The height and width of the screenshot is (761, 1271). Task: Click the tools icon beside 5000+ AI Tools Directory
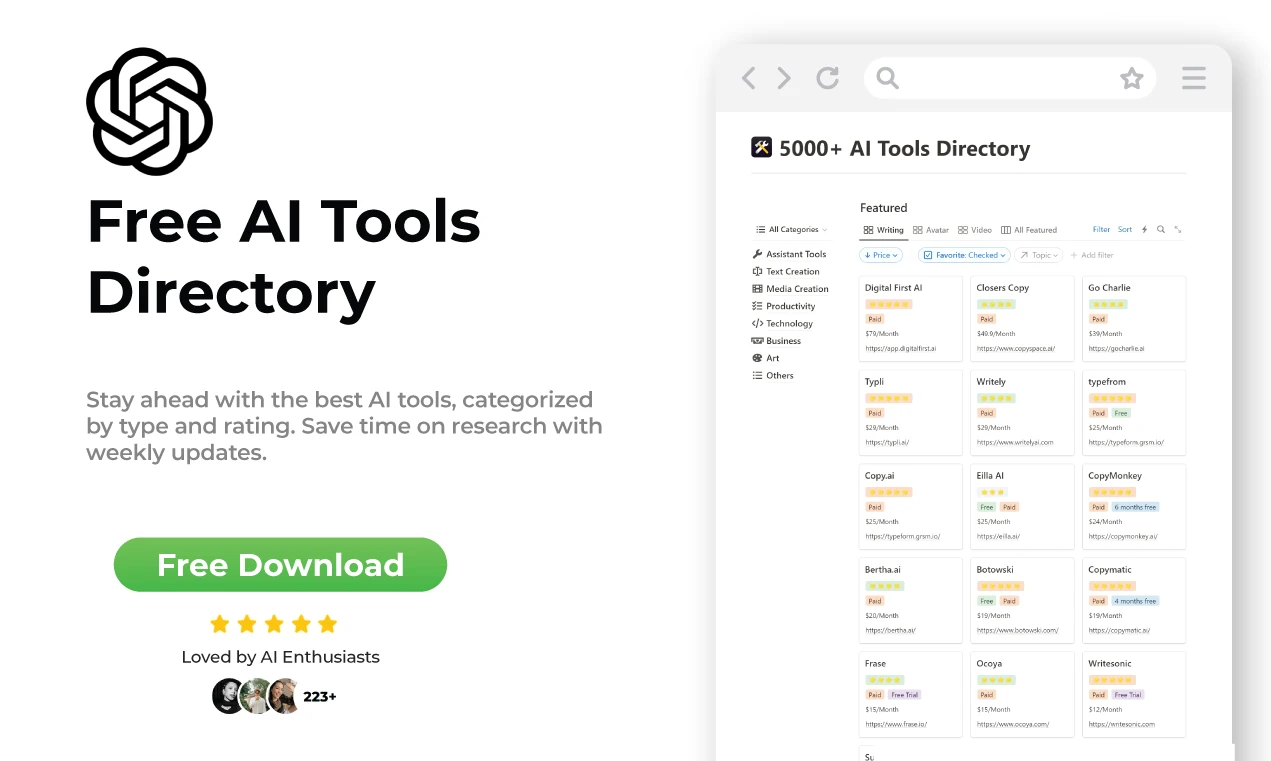pos(762,148)
